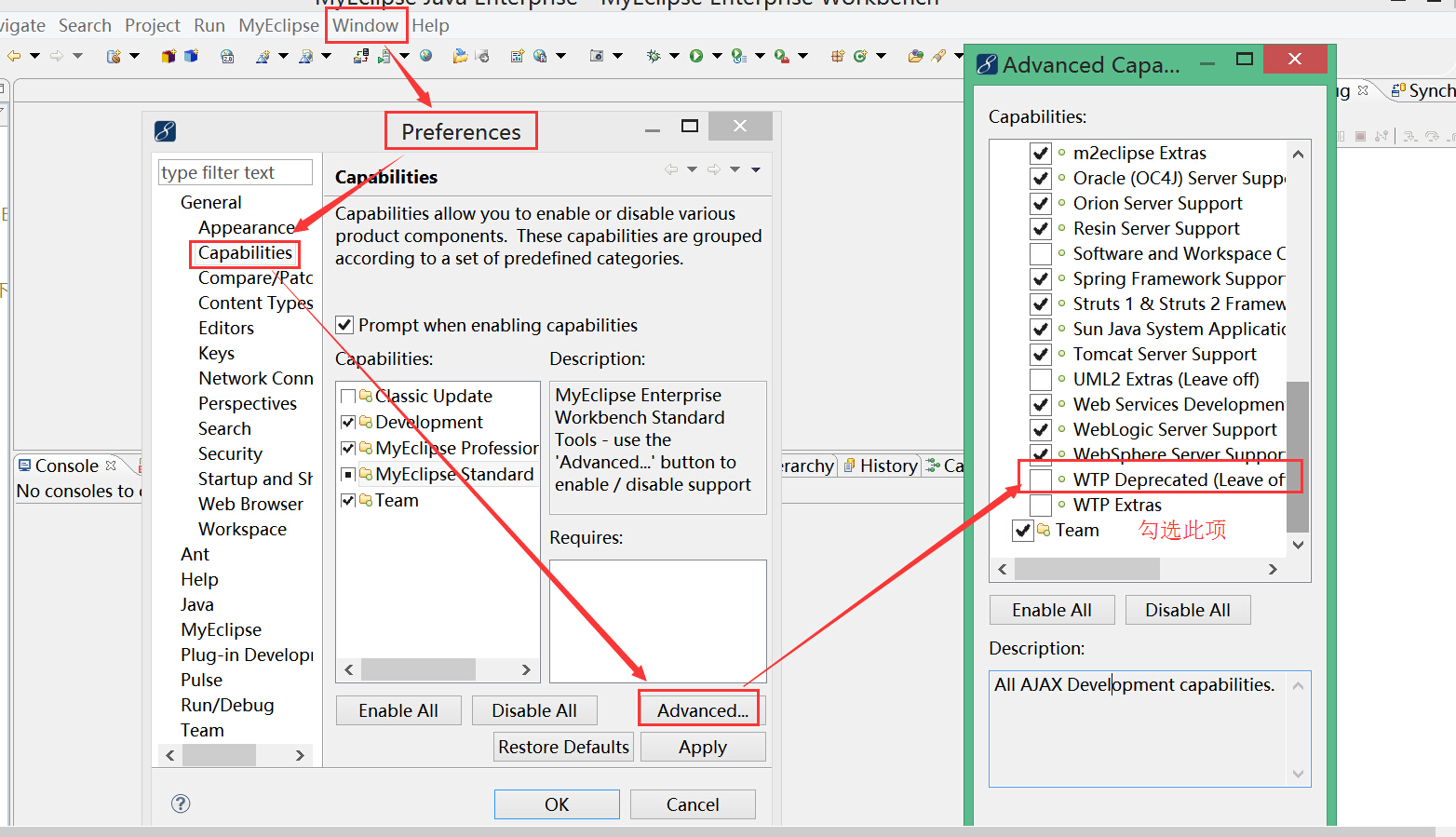Open the Window menu
1456x837 pixels.
[366, 25]
